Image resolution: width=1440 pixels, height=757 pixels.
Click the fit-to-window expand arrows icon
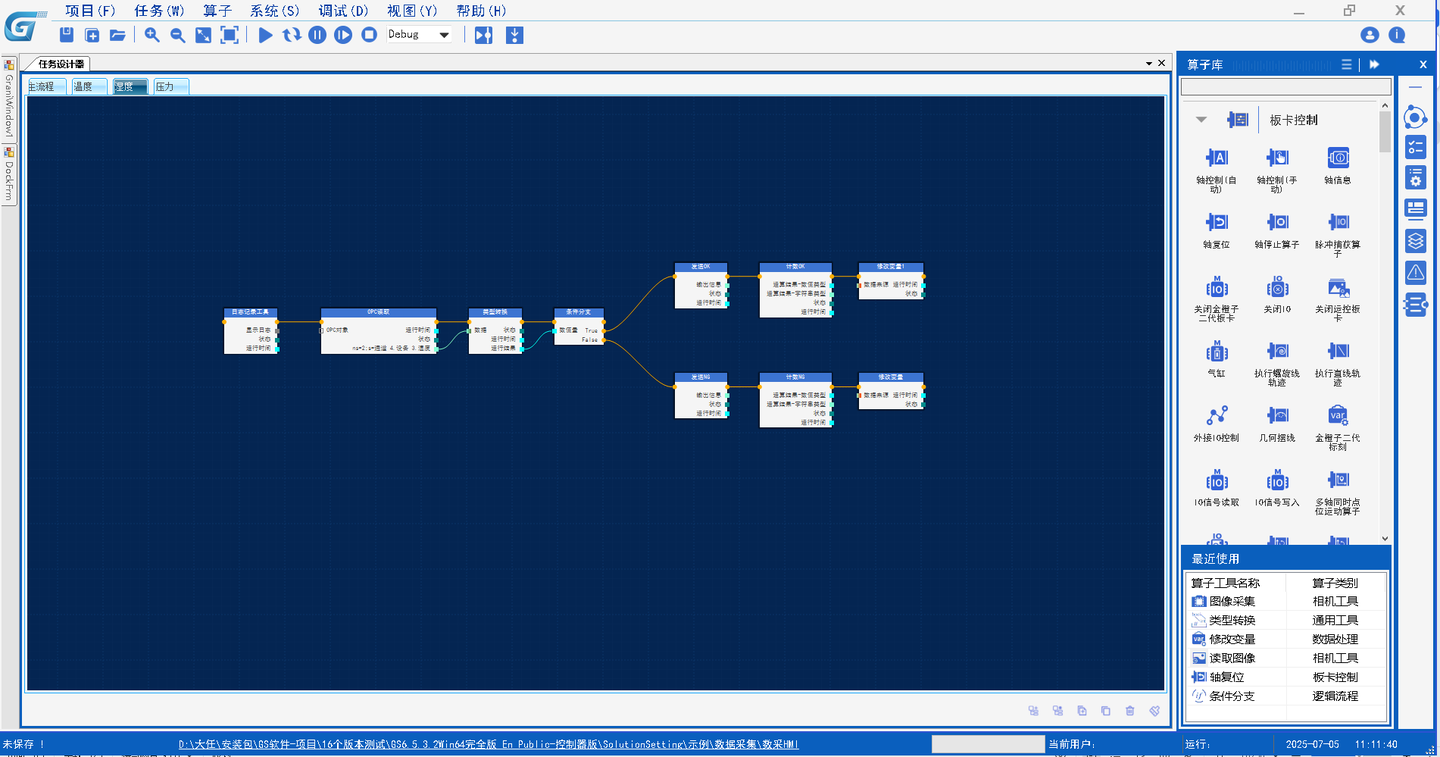pos(203,35)
